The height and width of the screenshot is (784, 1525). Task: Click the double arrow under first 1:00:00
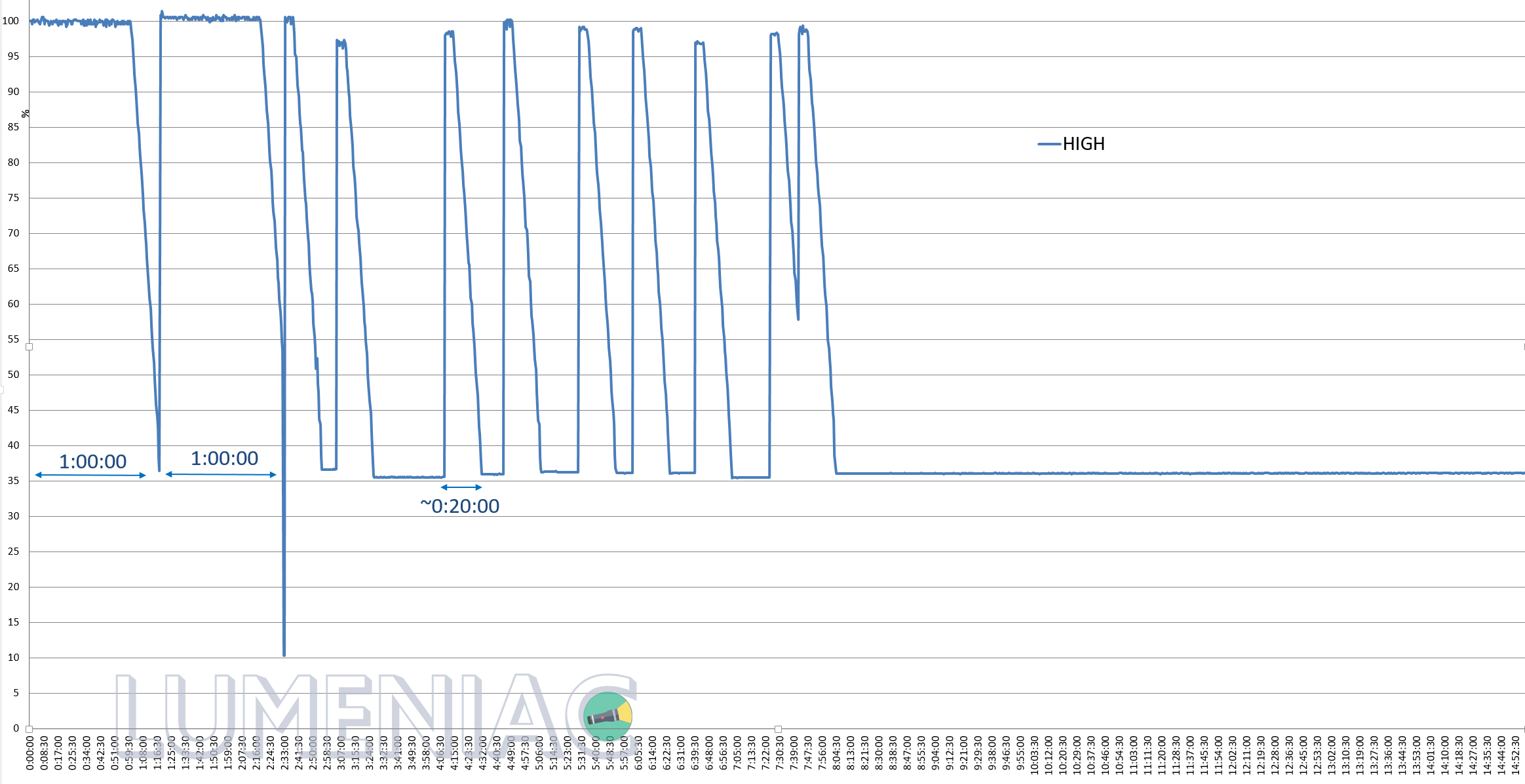(x=90, y=475)
